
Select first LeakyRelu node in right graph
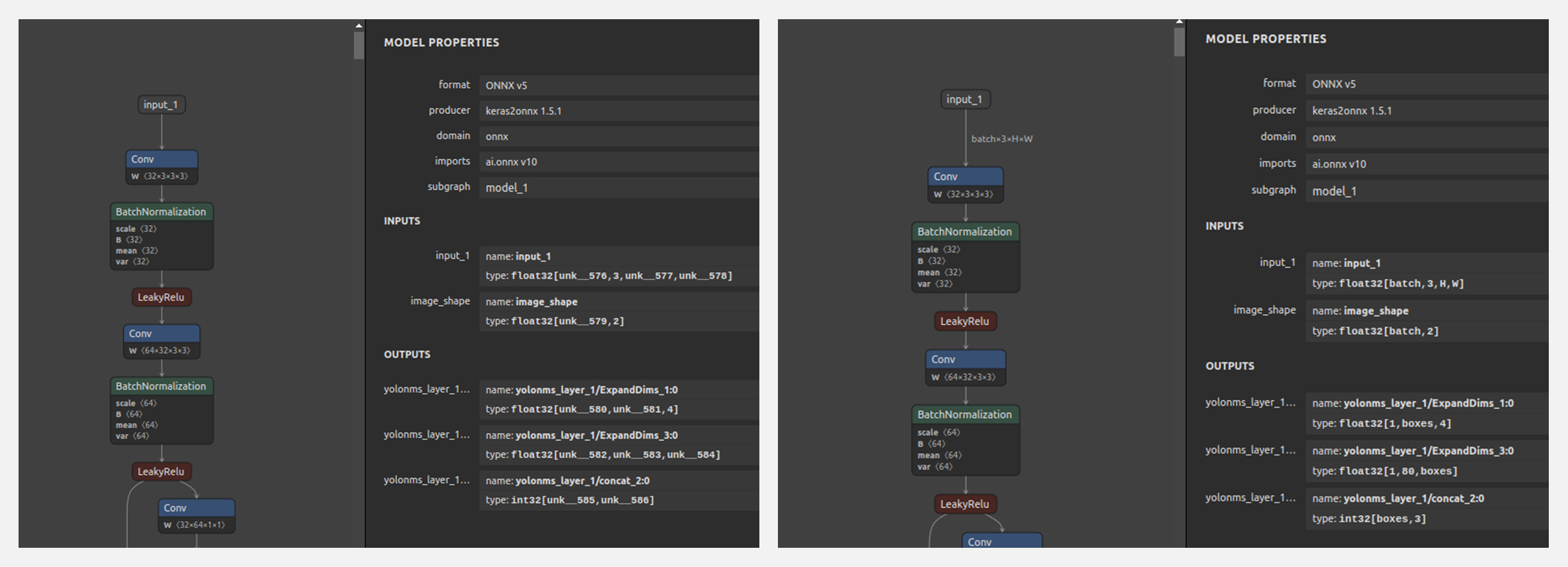pyautogui.click(x=965, y=321)
